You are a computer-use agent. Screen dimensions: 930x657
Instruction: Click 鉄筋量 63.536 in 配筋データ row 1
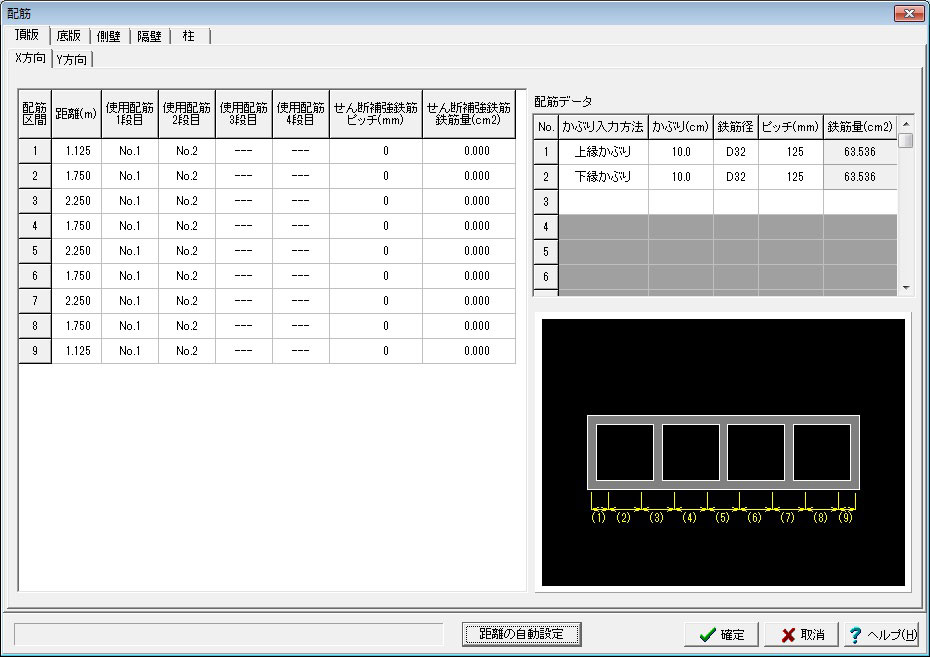(x=860, y=152)
